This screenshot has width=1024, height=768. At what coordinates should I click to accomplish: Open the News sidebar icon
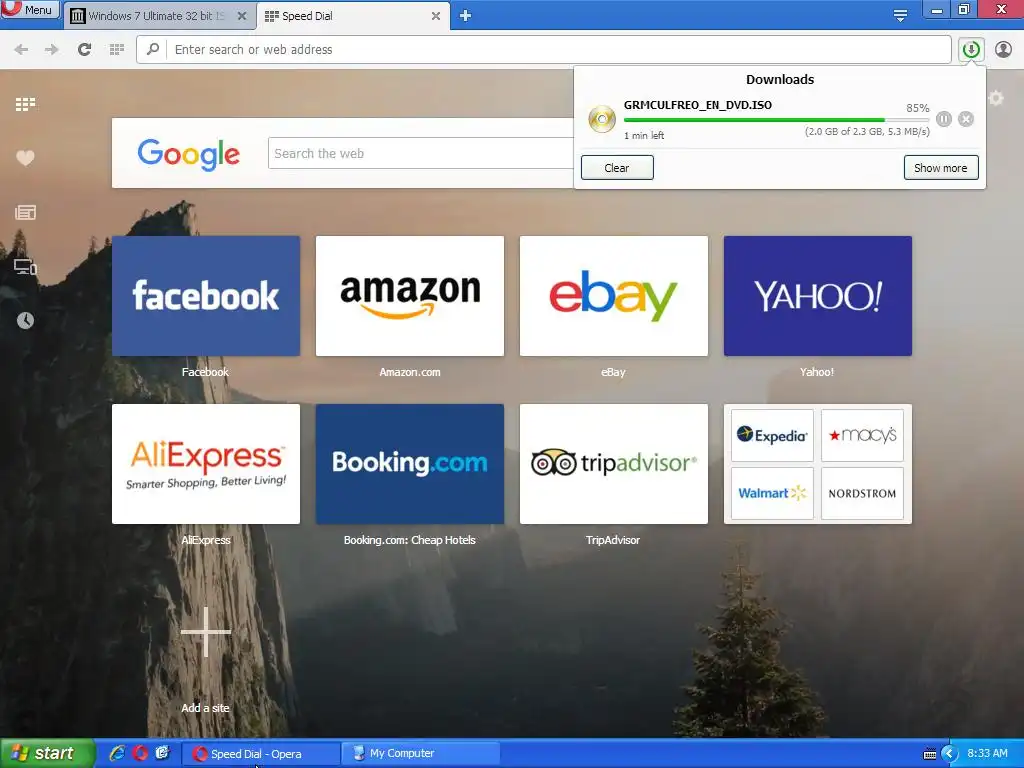point(25,212)
